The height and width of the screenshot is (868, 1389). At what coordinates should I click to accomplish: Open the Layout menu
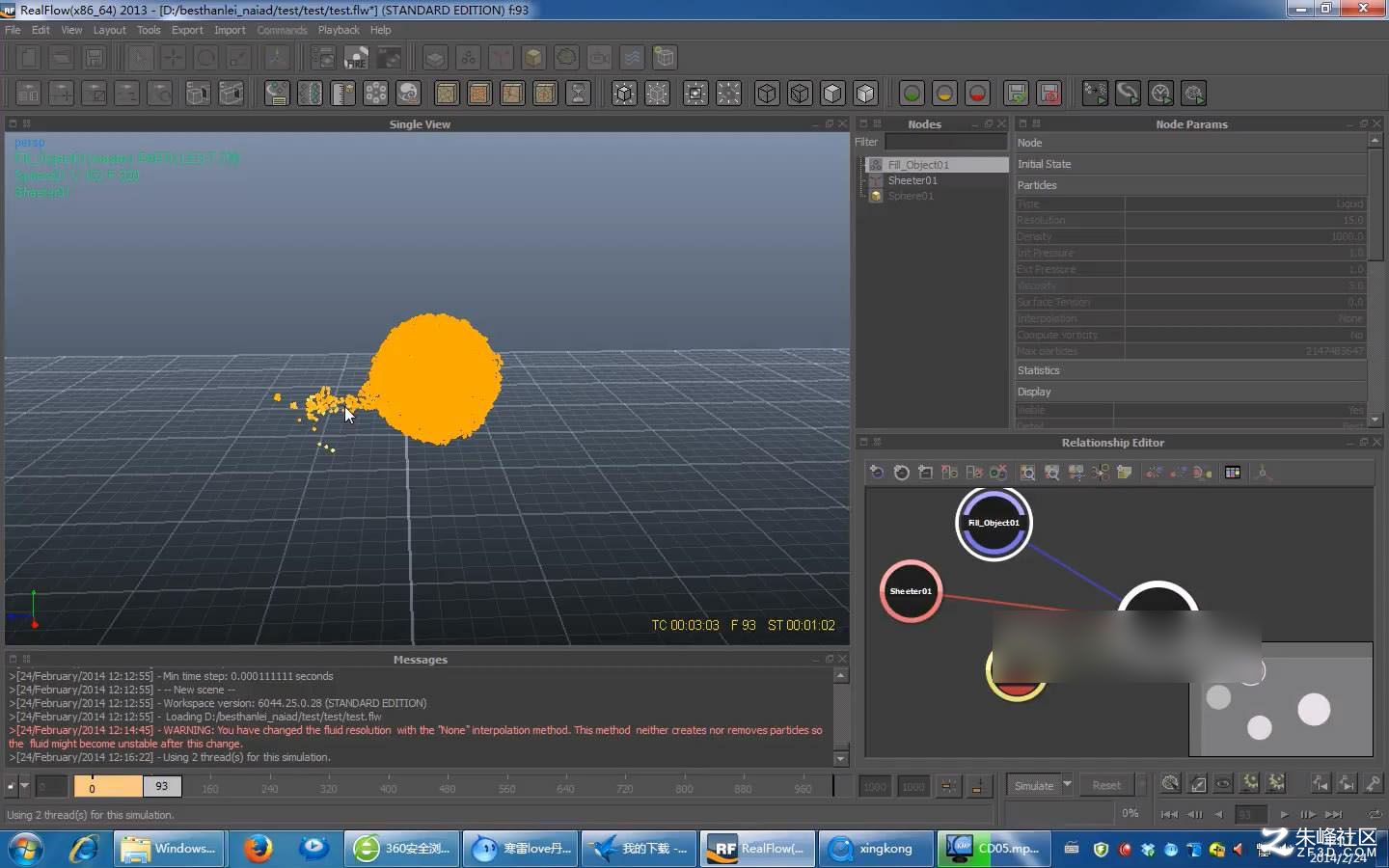point(109,30)
